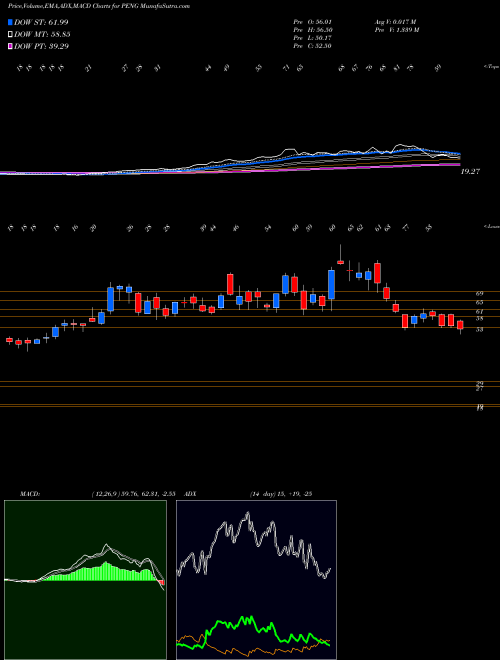Click the 69 price level label
The image size is (500, 660).
[479, 293]
